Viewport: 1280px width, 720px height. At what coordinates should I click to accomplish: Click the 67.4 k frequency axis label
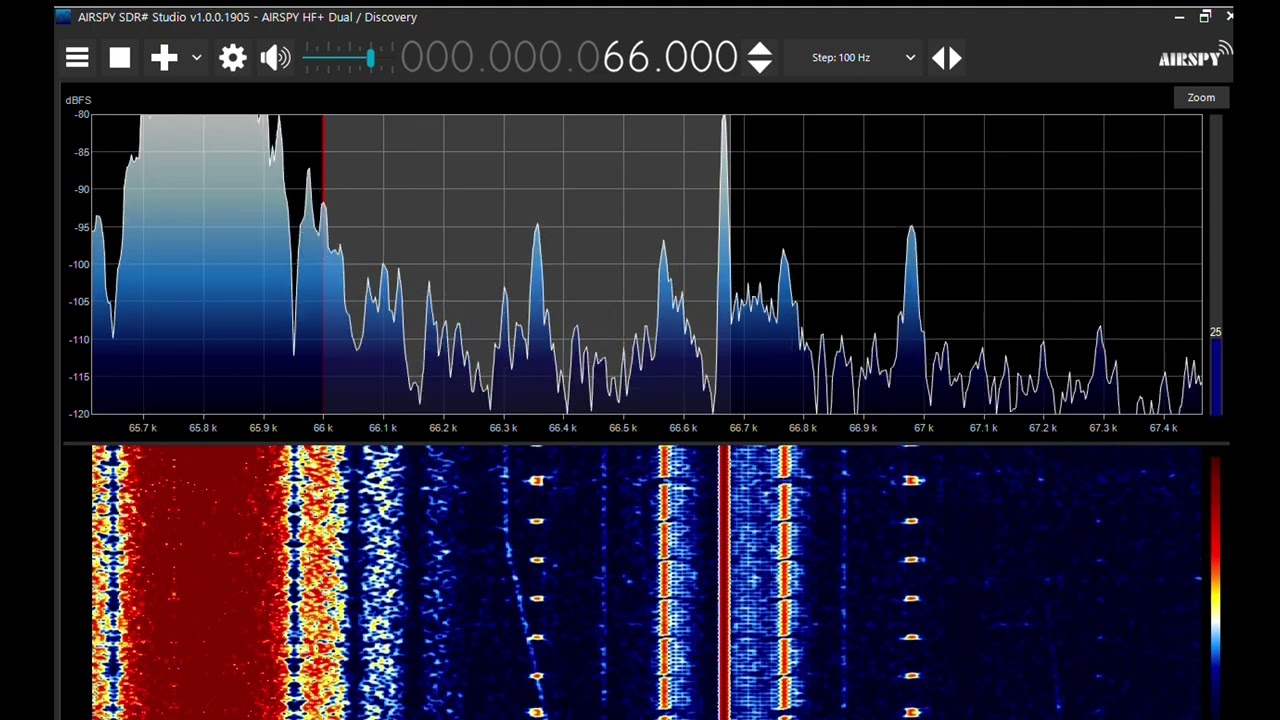pos(1163,428)
